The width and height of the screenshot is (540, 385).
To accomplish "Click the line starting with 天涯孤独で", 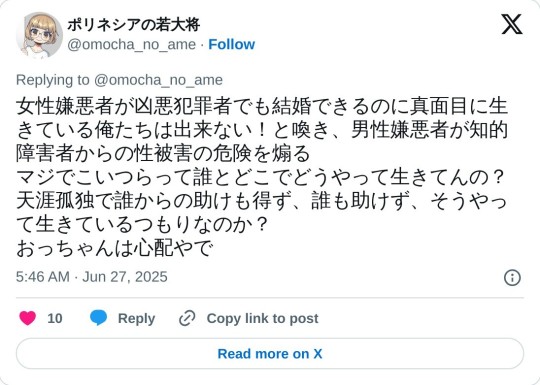I will (262, 201).
